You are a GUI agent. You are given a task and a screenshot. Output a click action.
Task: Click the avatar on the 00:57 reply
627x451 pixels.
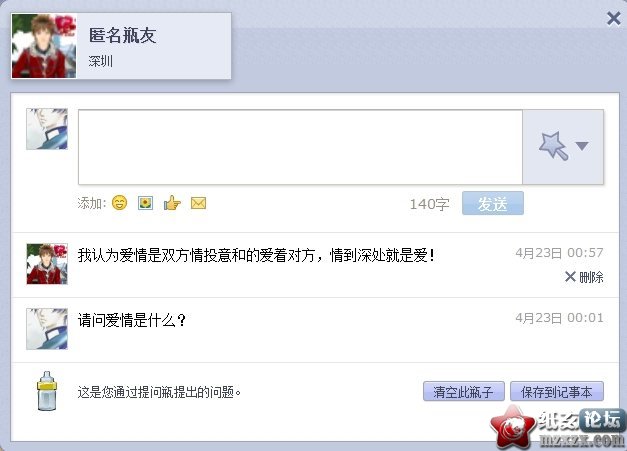(x=47, y=264)
